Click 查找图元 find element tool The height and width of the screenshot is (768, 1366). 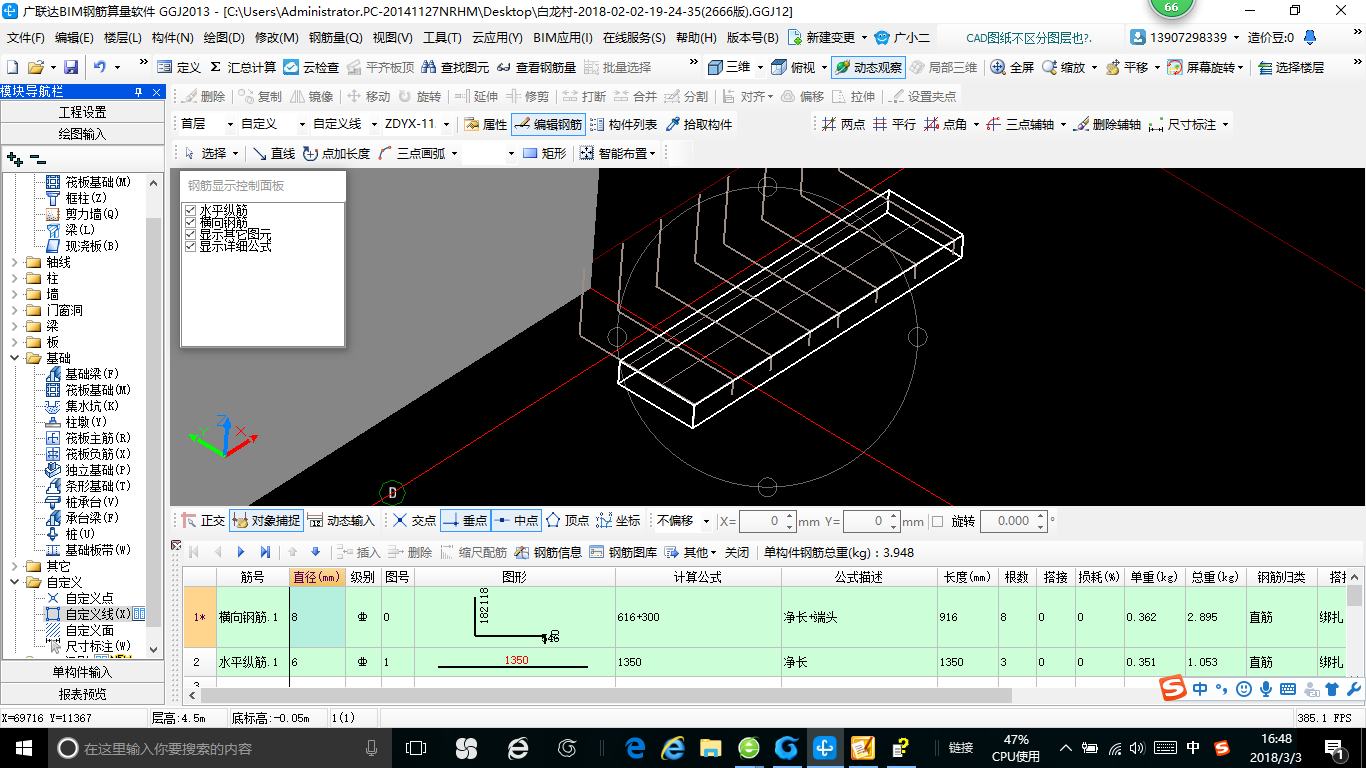point(455,67)
